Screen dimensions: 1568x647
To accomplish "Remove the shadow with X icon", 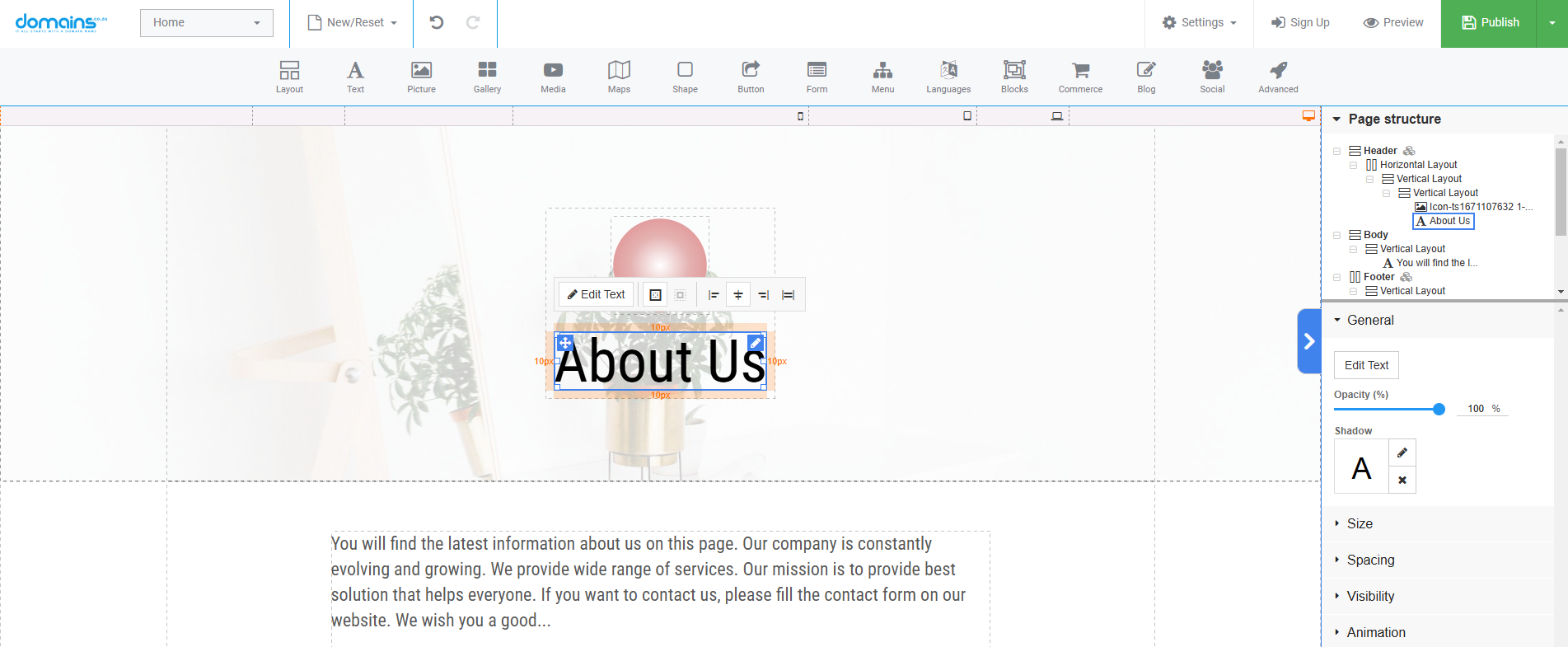I will point(1402,480).
